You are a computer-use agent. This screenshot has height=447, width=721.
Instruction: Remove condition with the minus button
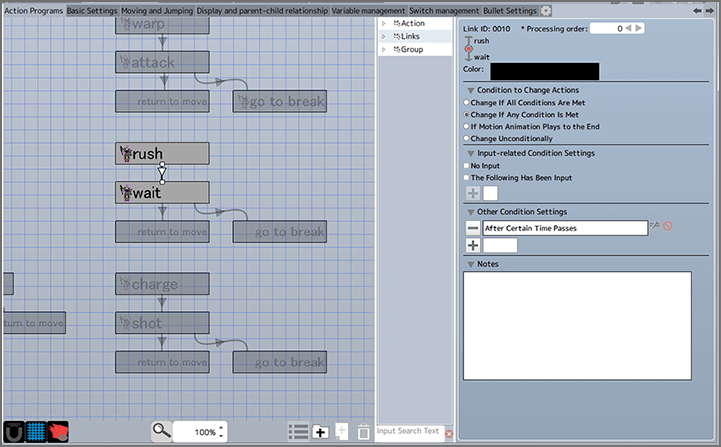point(473,228)
